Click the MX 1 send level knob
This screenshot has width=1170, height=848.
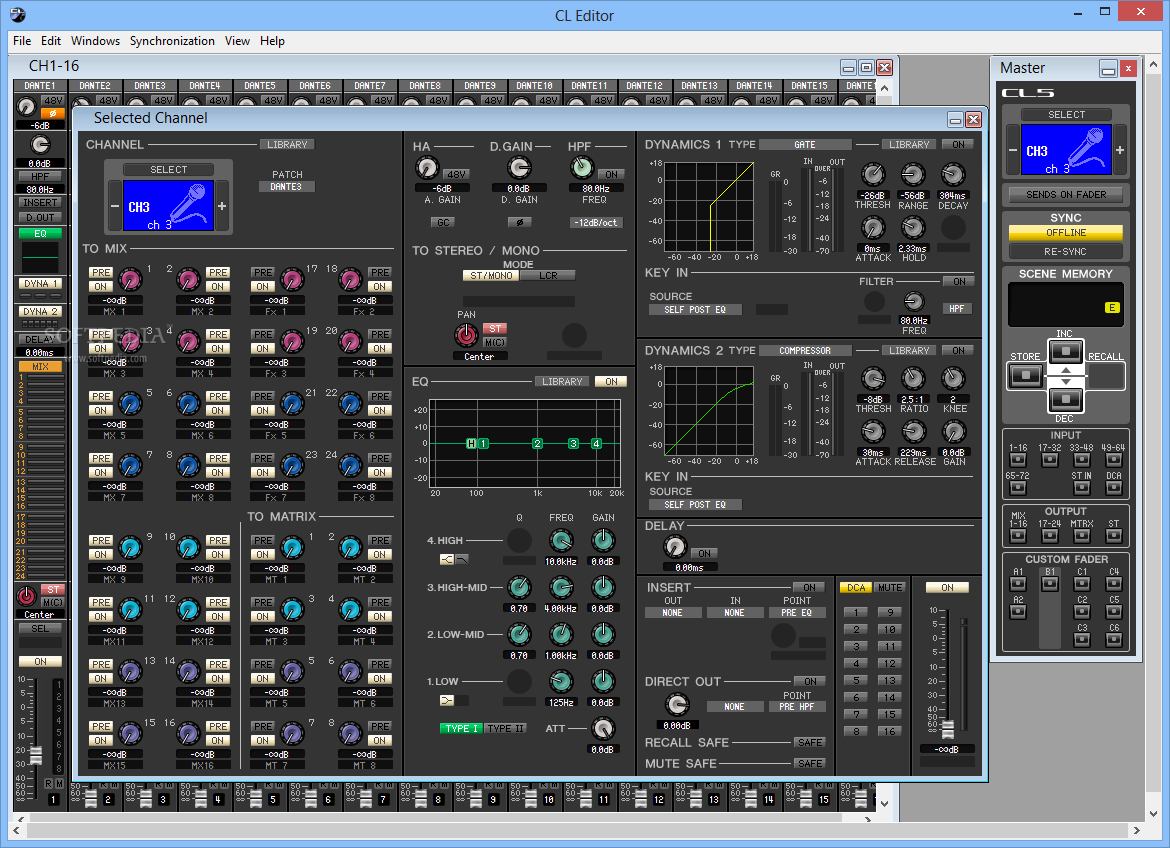pyautogui.click(x=130, y=280)
